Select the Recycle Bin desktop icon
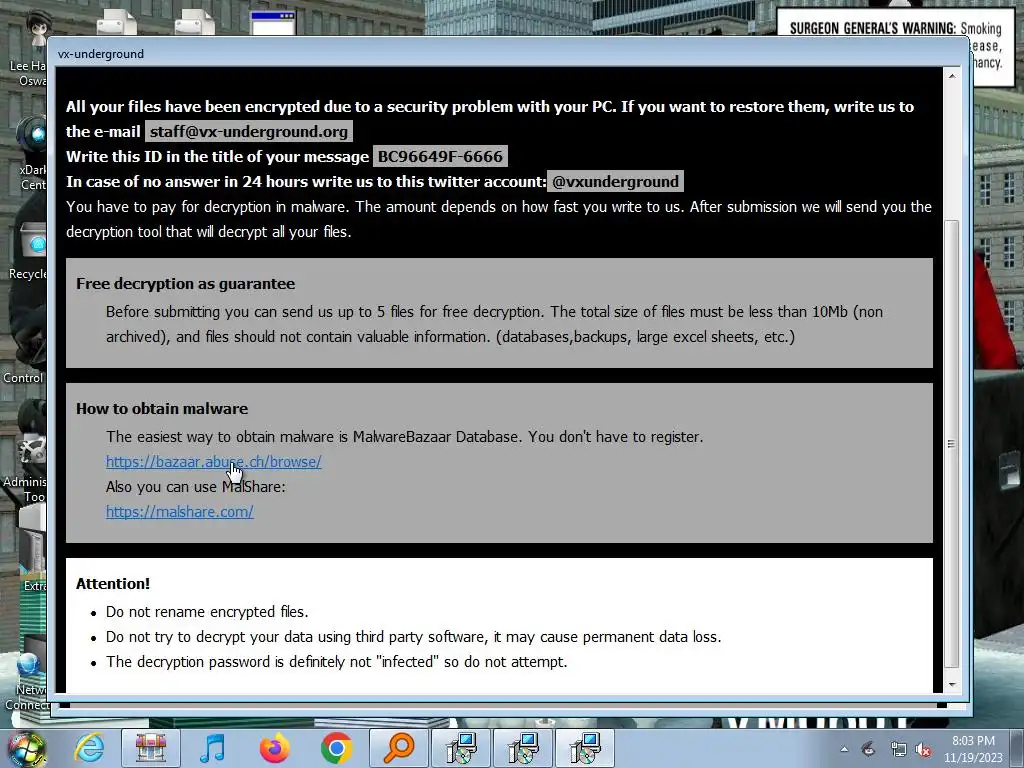 [29, 251]
